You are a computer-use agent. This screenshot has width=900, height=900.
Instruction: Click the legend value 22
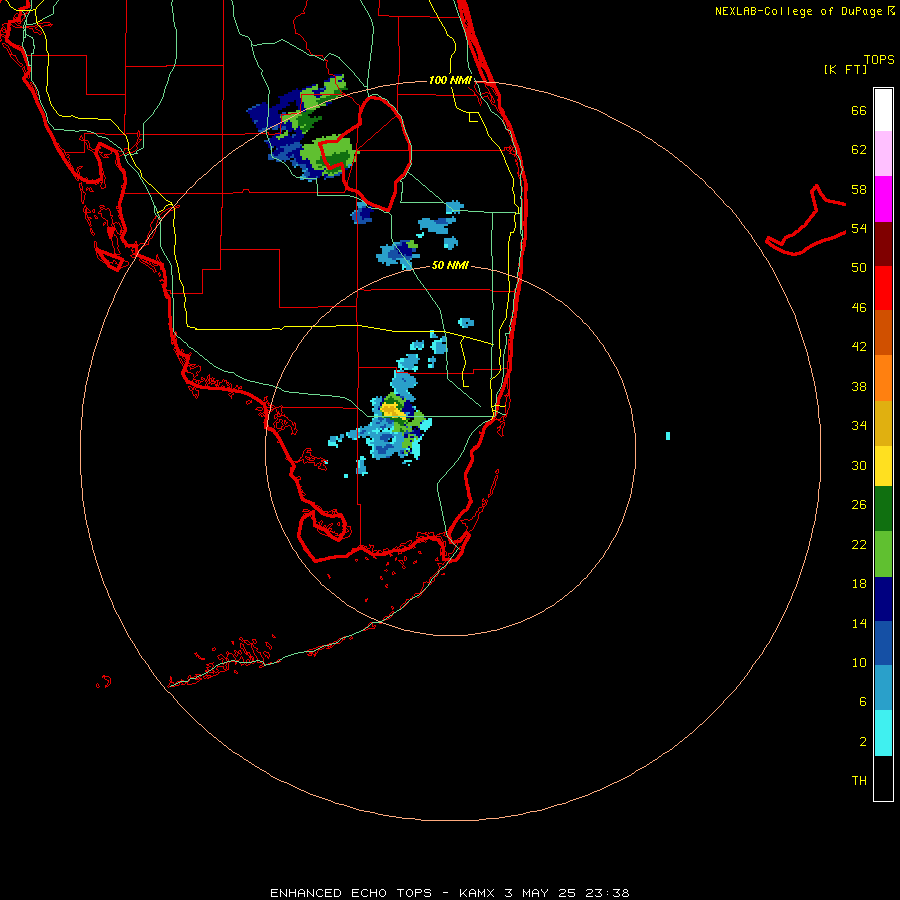coord(859,544)
